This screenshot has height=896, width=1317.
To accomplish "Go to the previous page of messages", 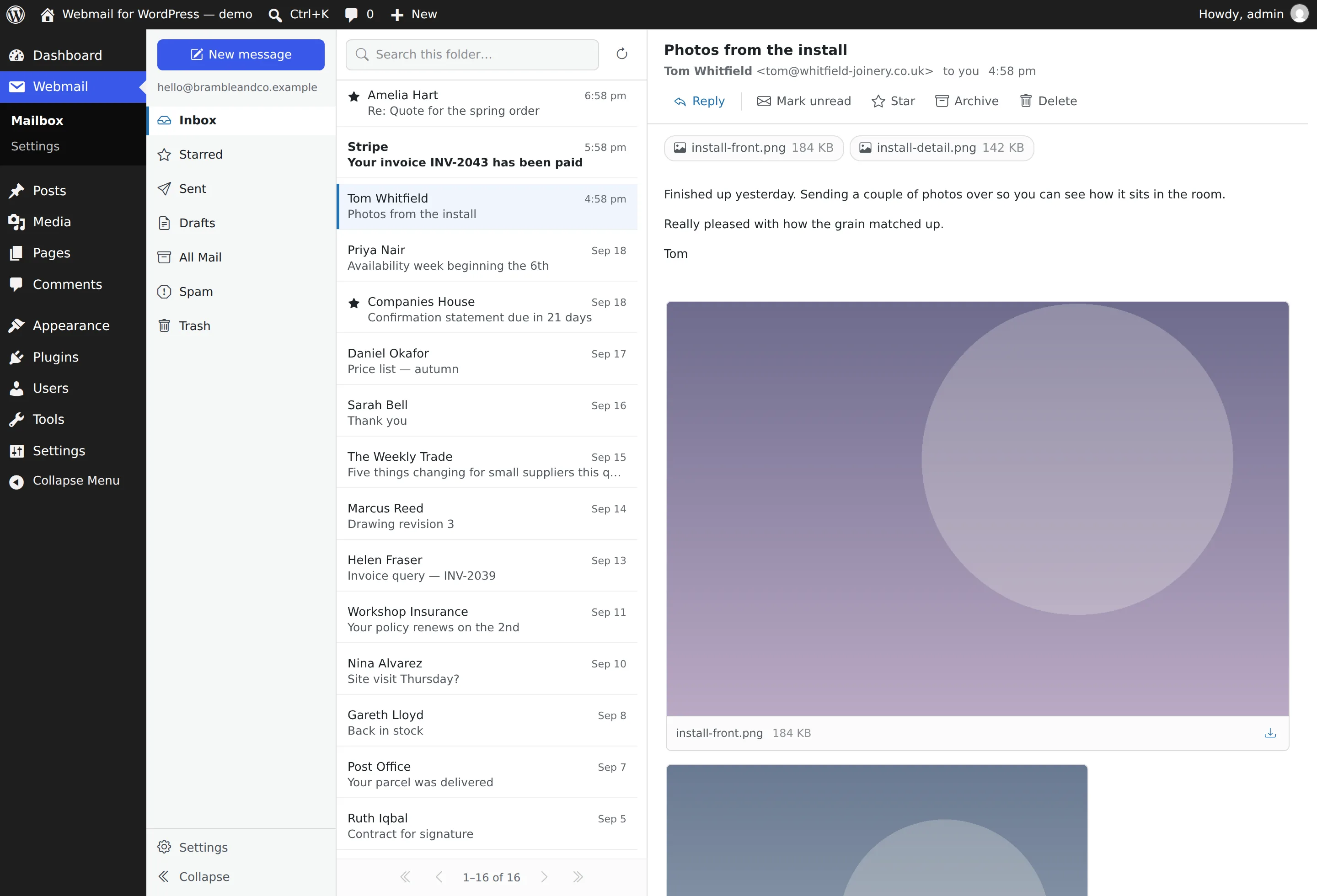I will pos(439,877).
